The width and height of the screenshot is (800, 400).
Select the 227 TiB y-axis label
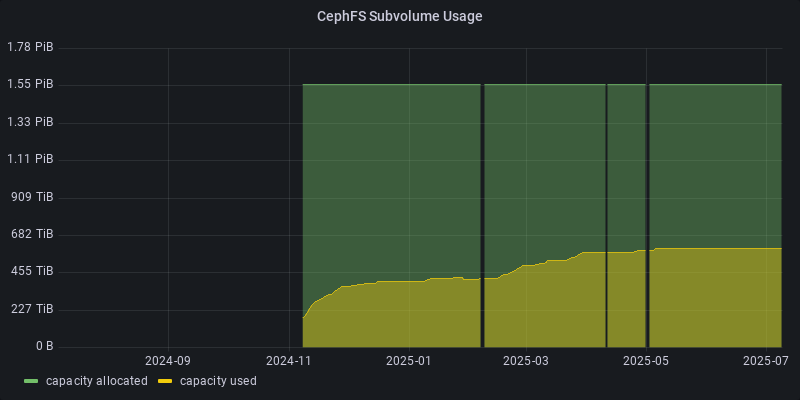[33, 309]
